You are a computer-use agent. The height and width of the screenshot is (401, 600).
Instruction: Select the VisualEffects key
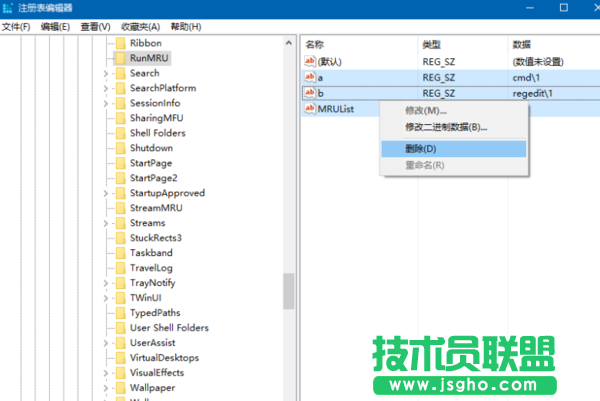(157, 373)
